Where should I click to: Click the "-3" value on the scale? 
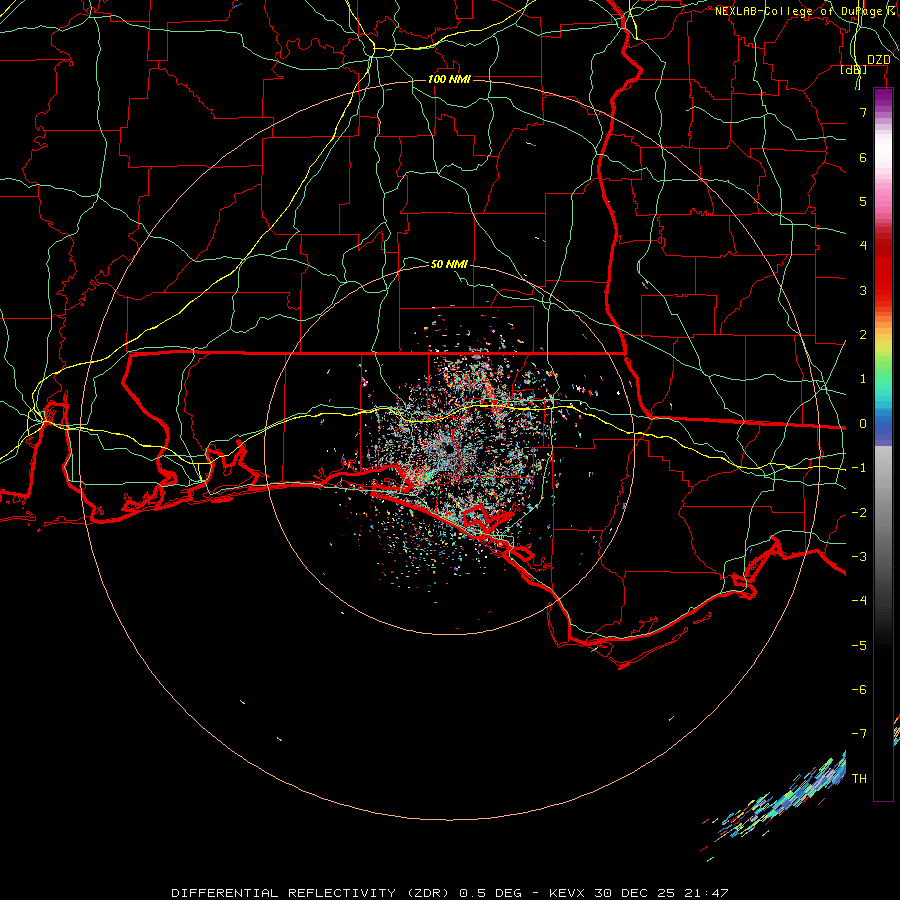859,556
